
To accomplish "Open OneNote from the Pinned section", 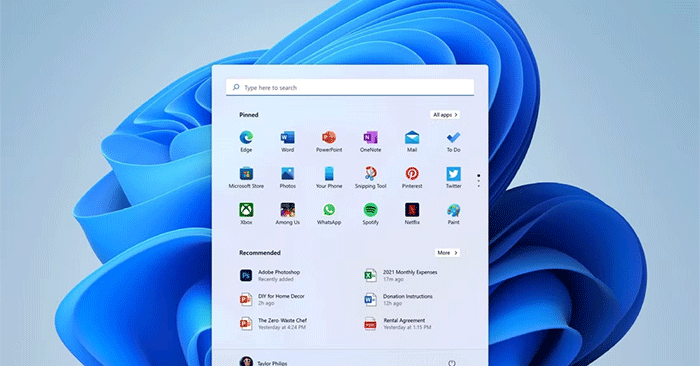I will 371,141.
